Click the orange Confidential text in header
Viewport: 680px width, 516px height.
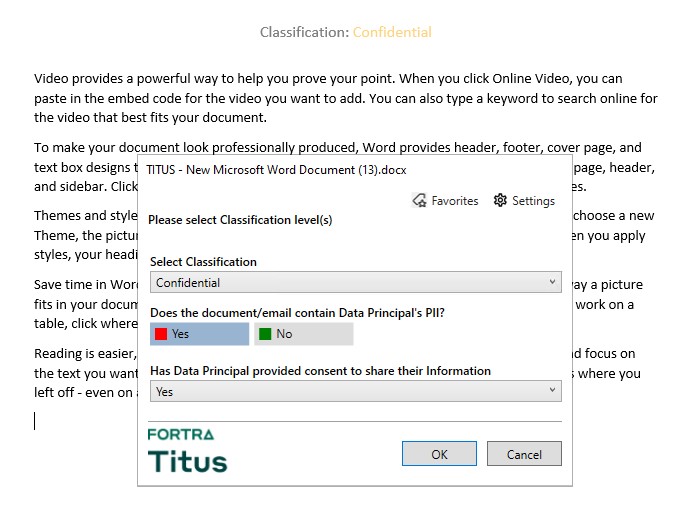pyautogui.click(x=392, y=32)
